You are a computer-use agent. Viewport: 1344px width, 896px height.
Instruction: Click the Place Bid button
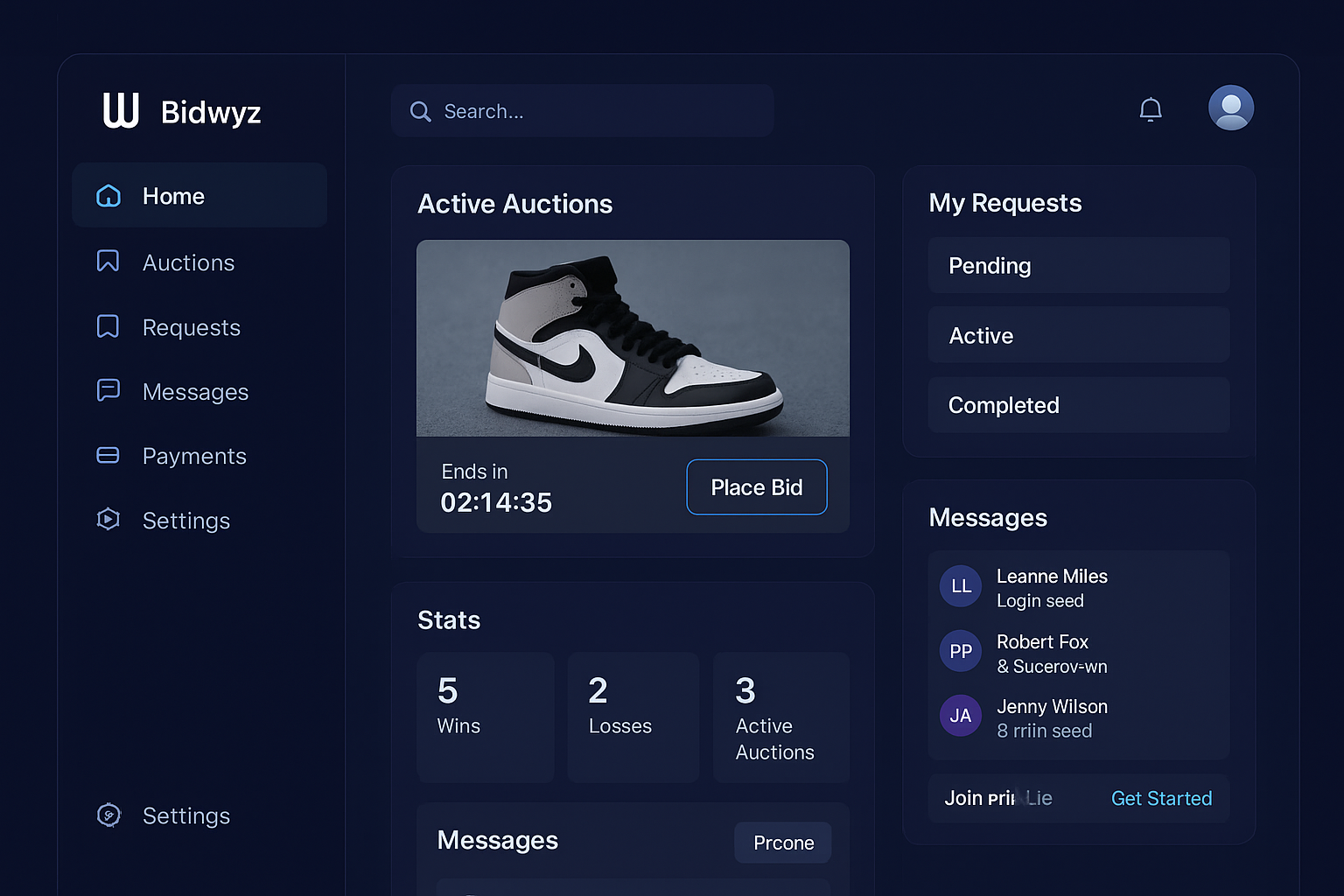pos(757,487)
